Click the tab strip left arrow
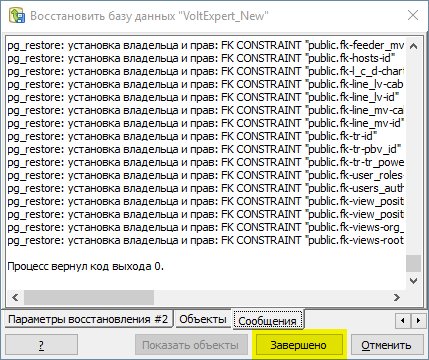The width and height of the screenshot is (429, 360). tap(403, 321)
